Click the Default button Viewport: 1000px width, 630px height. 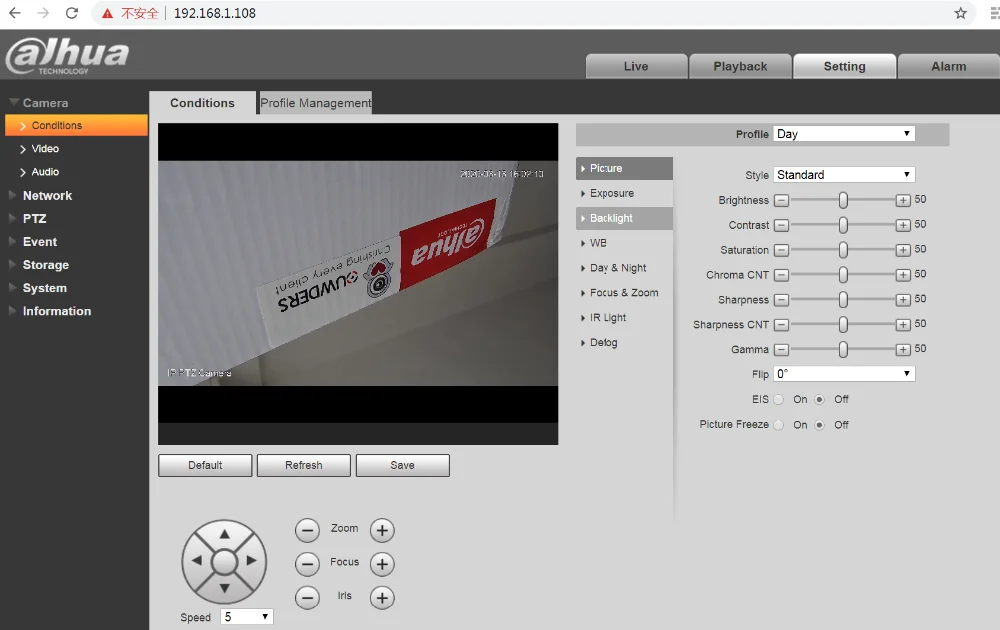pos(205,465)
